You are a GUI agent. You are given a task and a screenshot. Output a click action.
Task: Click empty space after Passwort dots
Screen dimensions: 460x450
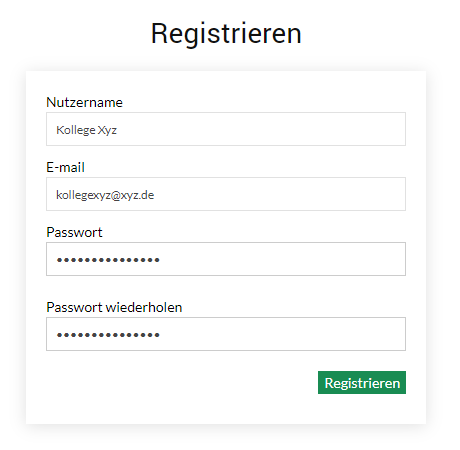pos(283,259)
